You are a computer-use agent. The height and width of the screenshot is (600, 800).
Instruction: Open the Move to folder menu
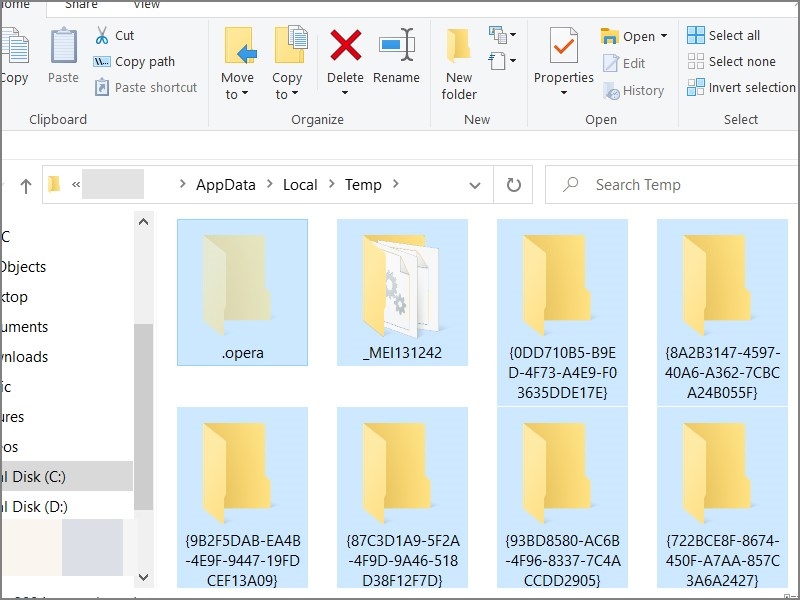pyautogui.click(x=237, y=64)
